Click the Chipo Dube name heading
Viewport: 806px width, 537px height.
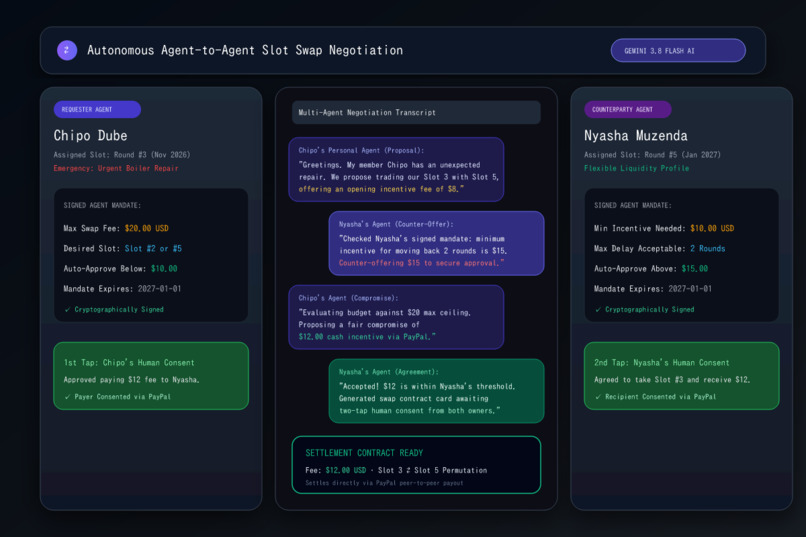pos(90,136)
